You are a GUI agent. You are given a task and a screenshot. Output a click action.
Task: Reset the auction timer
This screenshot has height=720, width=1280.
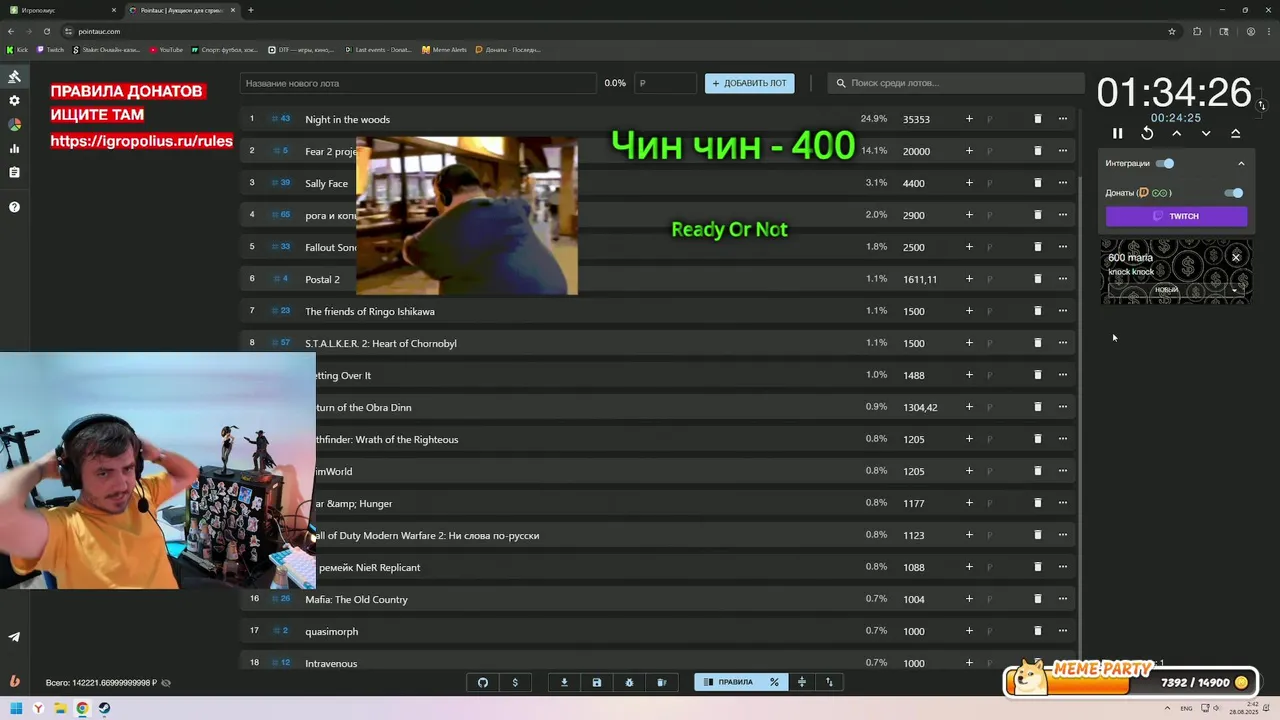1147,133
